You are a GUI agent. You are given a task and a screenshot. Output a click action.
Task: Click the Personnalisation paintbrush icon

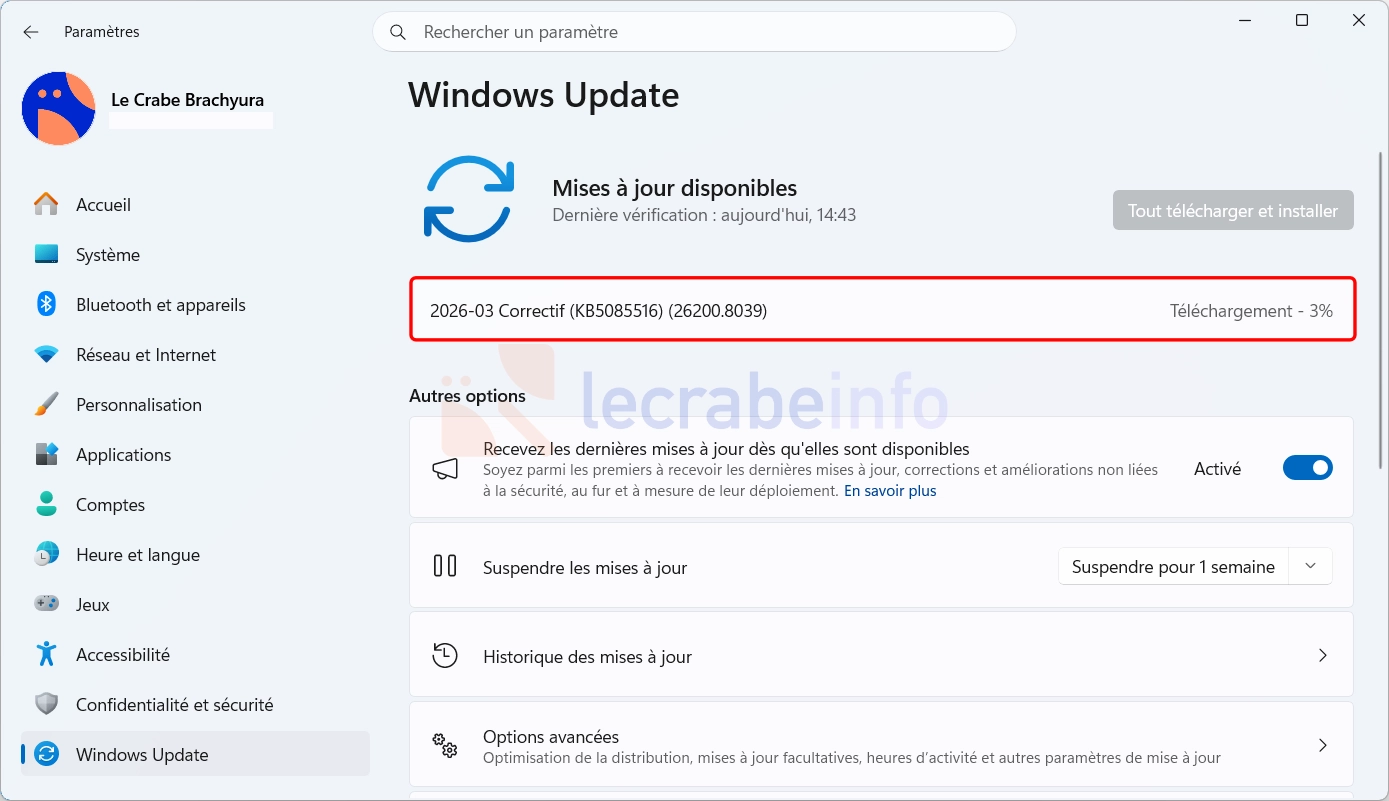click(46, 405)
